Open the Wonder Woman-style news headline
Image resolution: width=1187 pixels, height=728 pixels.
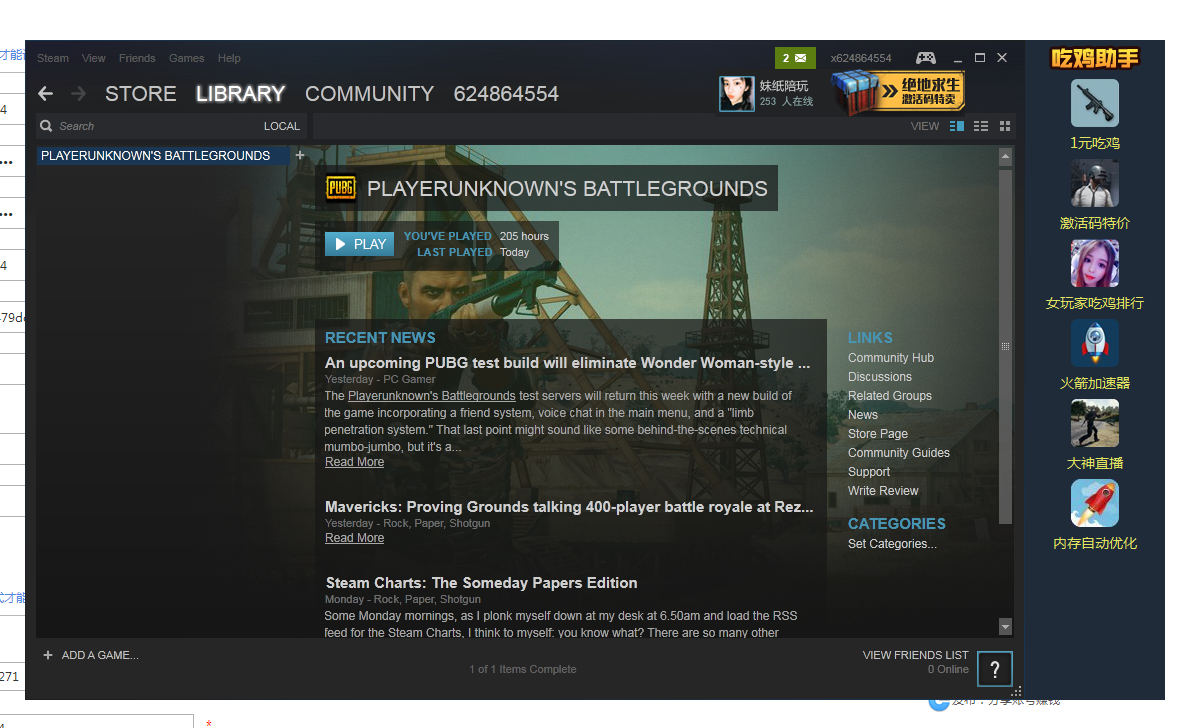[567, 363]
